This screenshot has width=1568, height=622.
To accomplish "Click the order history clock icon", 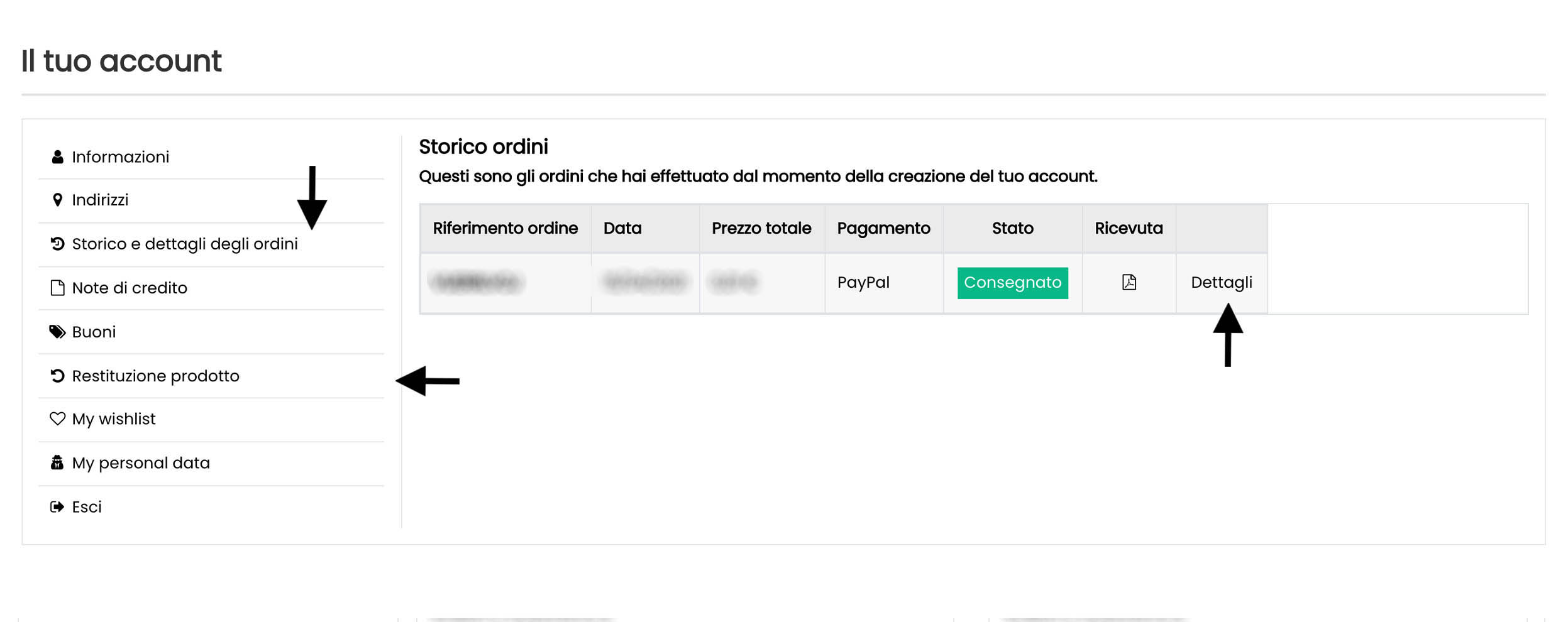I will [x=57, y=244].
